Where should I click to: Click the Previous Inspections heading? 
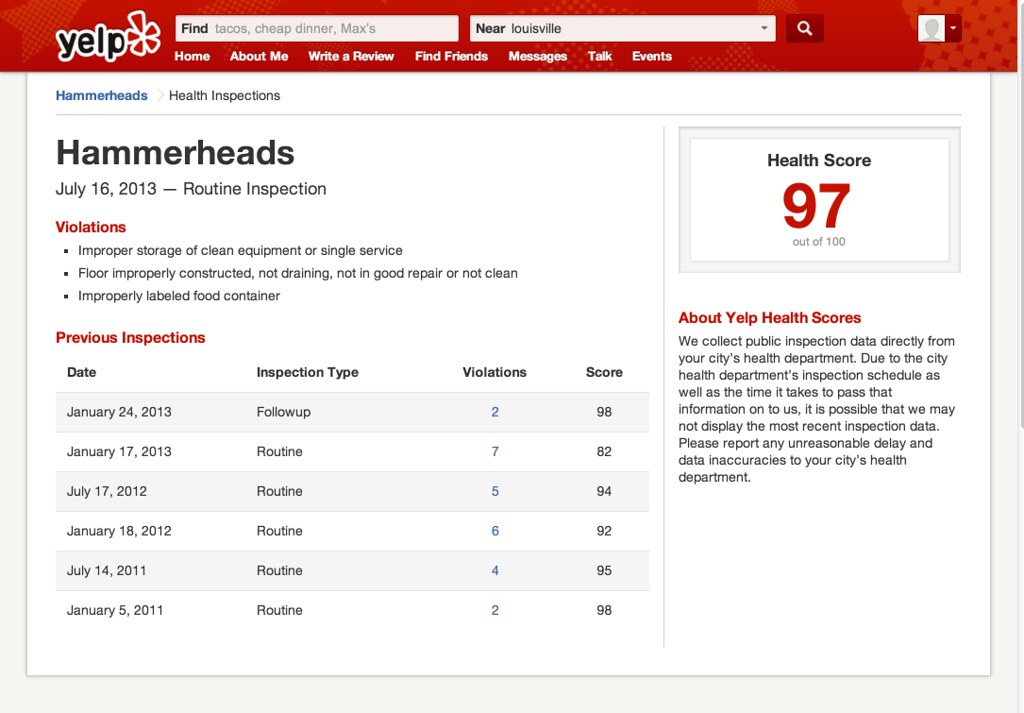coord(131,338)
